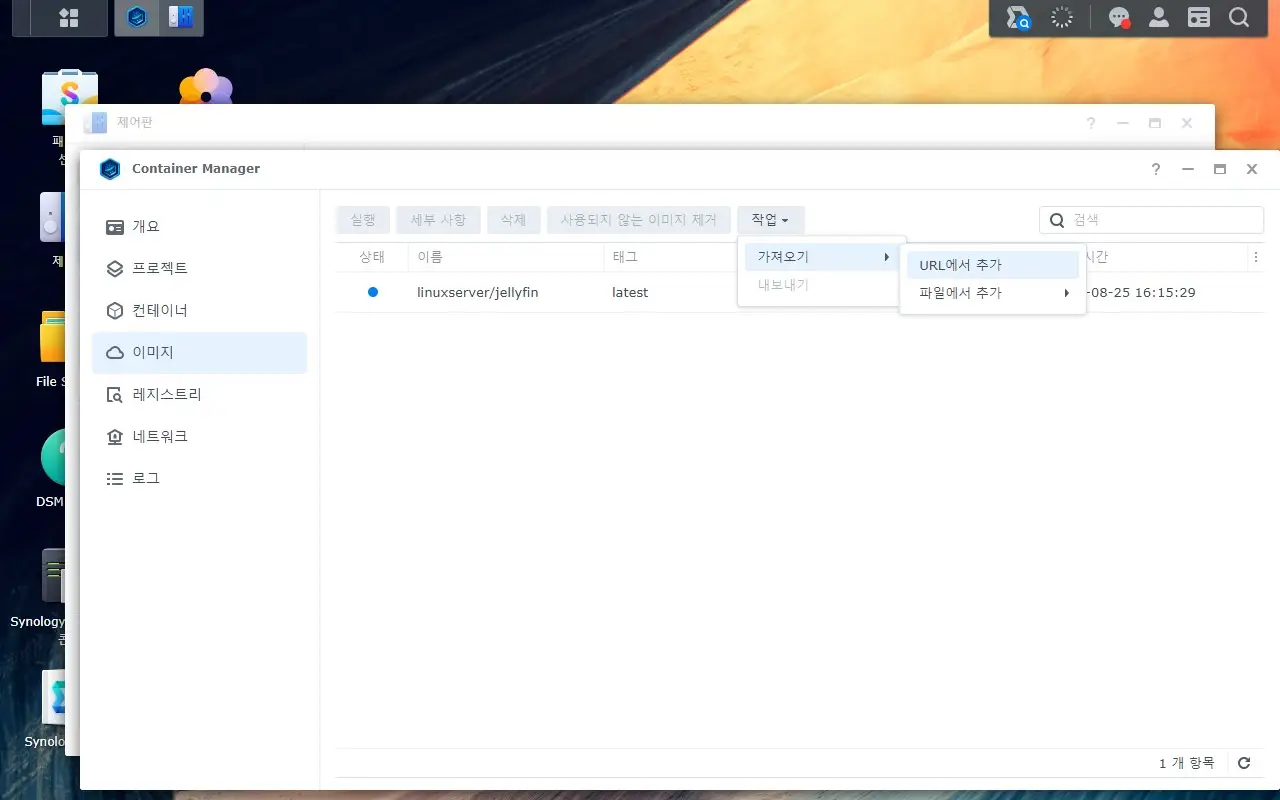Click 사용되지 않는 이미지 제거 button
The height and width of the screenshot is (800, 1280).
[x=638, y=220]
